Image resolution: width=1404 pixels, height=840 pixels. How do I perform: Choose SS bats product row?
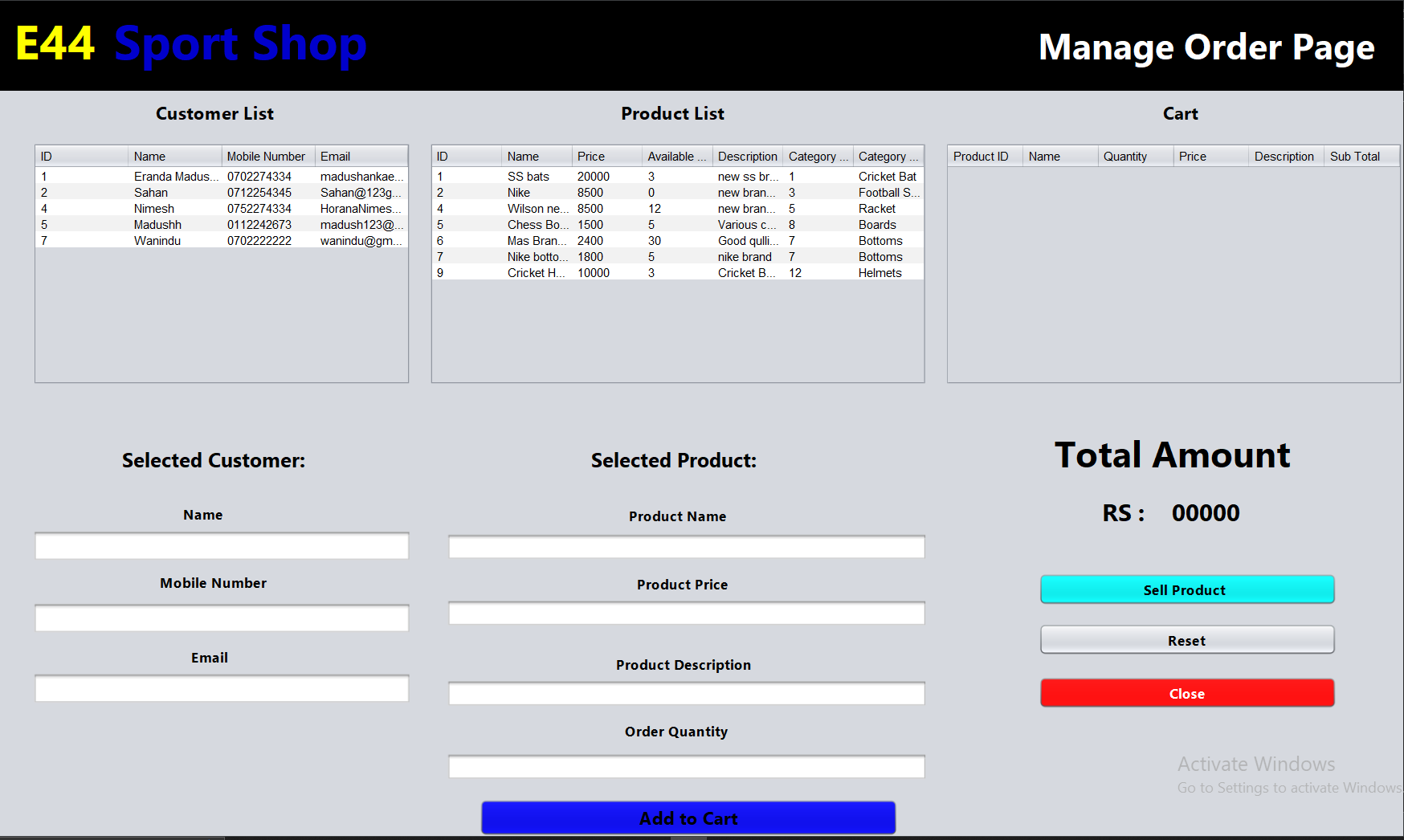click(x=528, y=177)
